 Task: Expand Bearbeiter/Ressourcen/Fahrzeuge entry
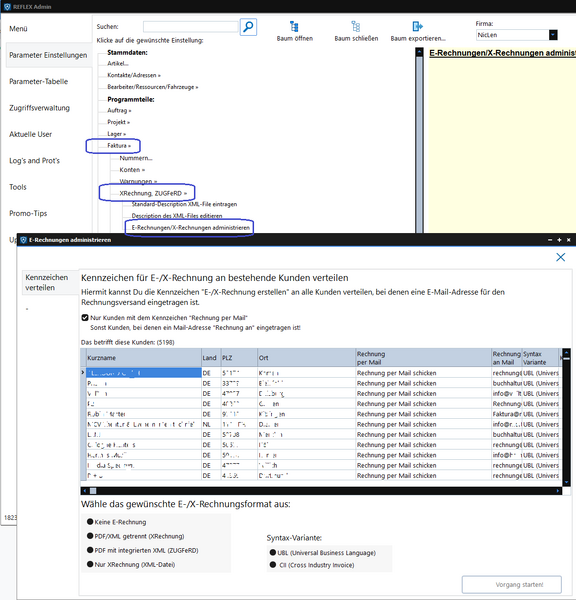point(153,87)
